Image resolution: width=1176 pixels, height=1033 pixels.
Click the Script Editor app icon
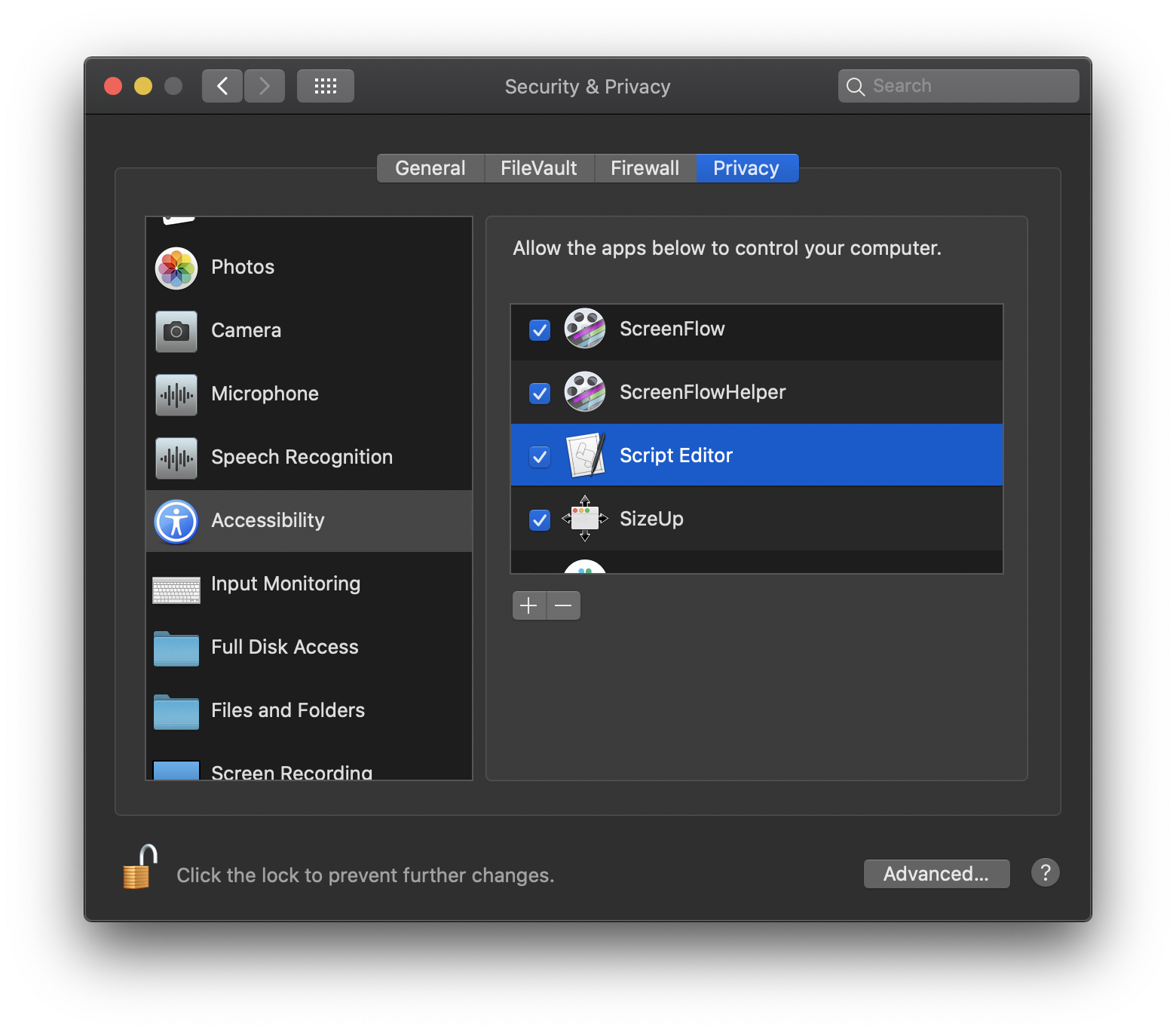tap(586, 455)
